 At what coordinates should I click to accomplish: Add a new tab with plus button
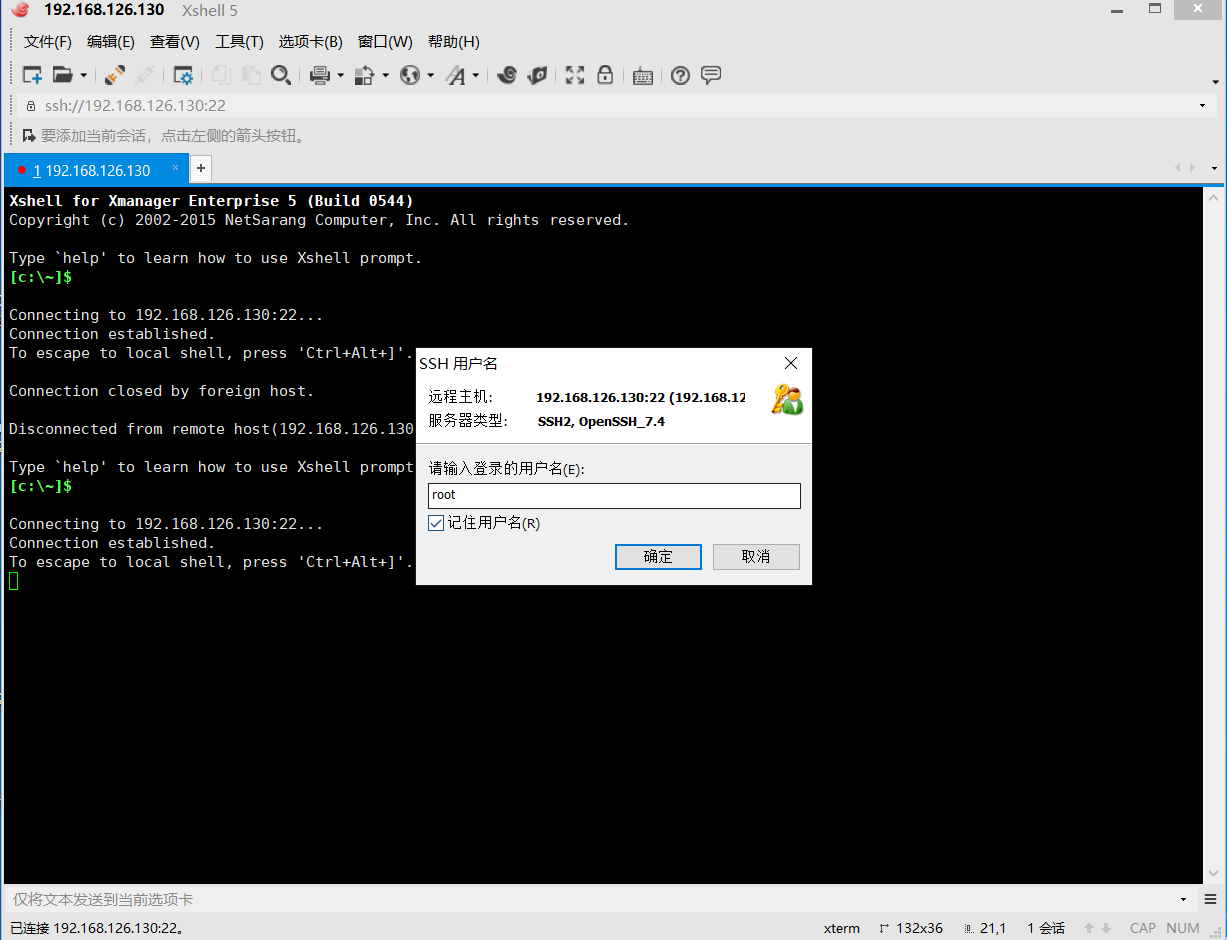200,169
